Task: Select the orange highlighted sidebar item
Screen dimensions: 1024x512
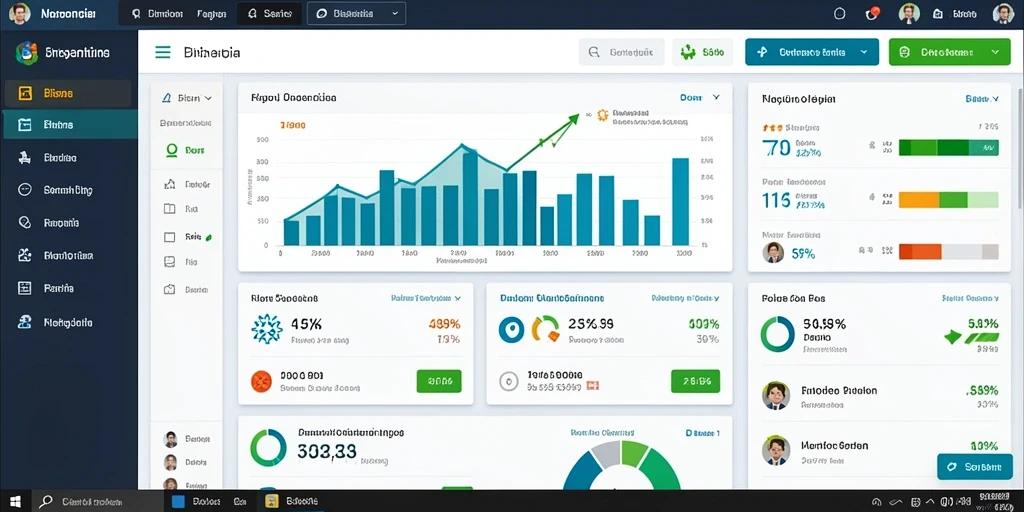Action: point(68,93)
